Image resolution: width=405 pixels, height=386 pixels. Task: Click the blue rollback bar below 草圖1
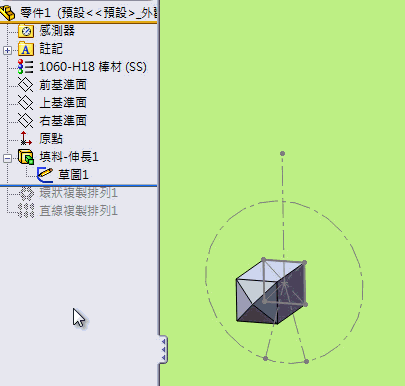(x=78, y=185)
